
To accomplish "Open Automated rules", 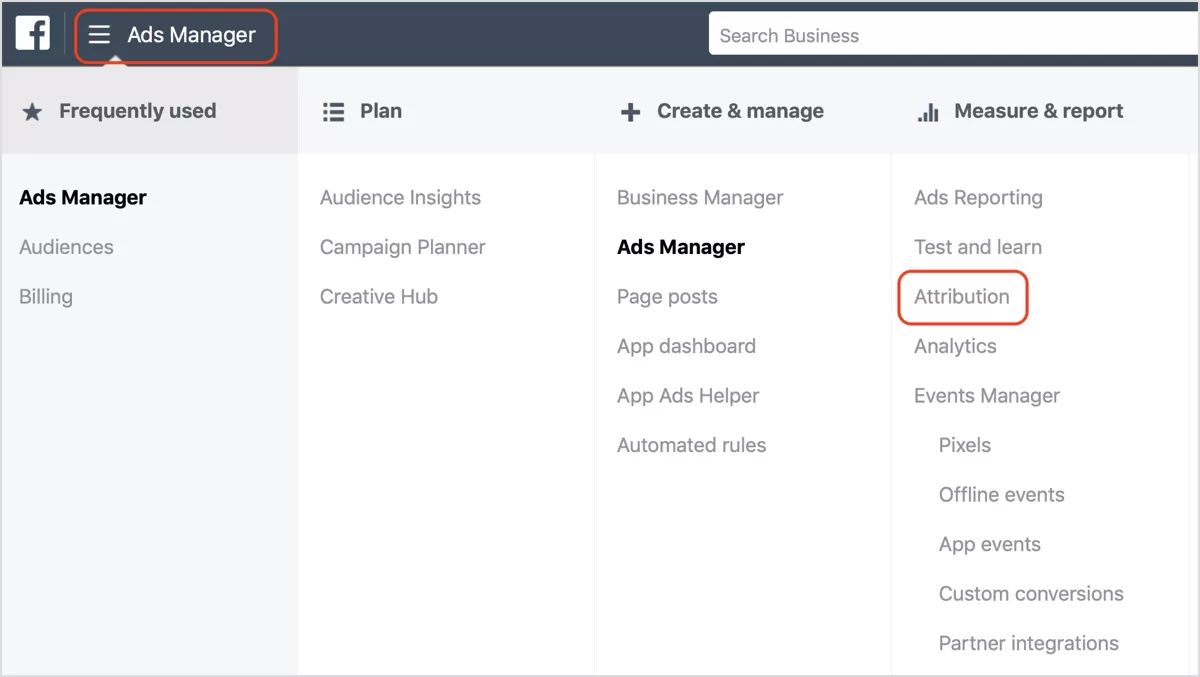I will [x=692, y=445].
